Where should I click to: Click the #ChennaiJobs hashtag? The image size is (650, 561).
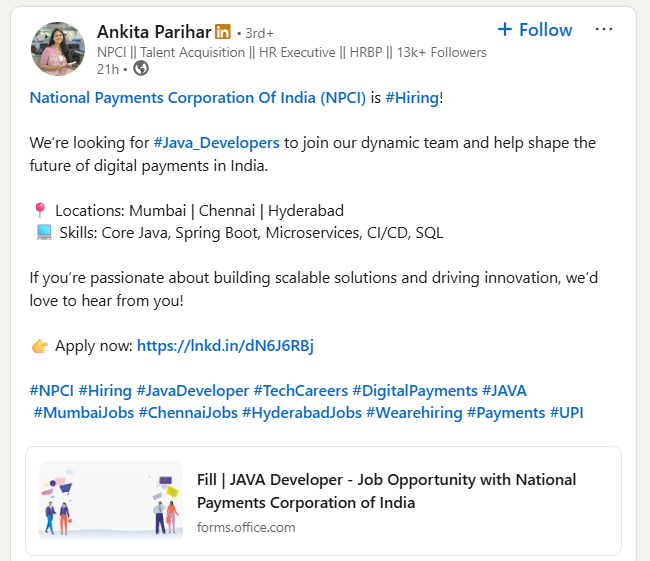[x=187, y=412]
